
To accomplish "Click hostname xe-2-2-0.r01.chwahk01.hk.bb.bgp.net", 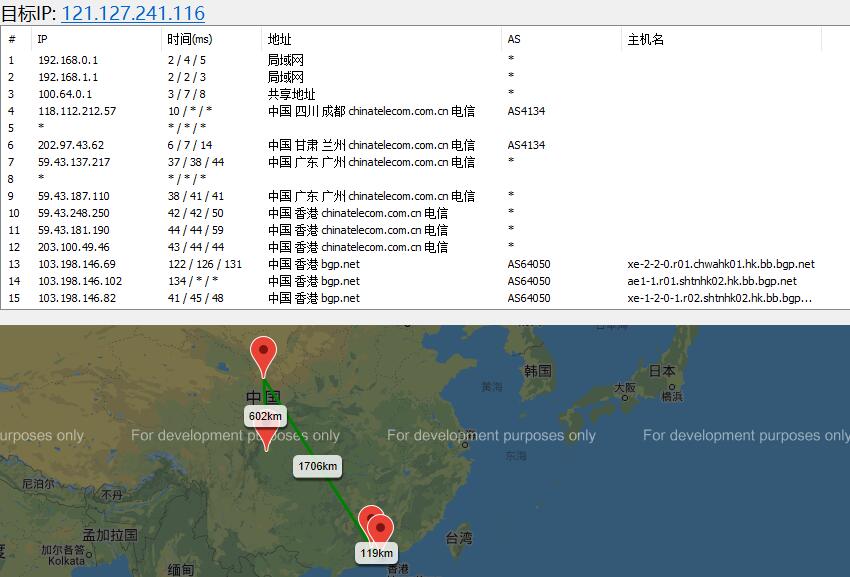I will point(721,264).
